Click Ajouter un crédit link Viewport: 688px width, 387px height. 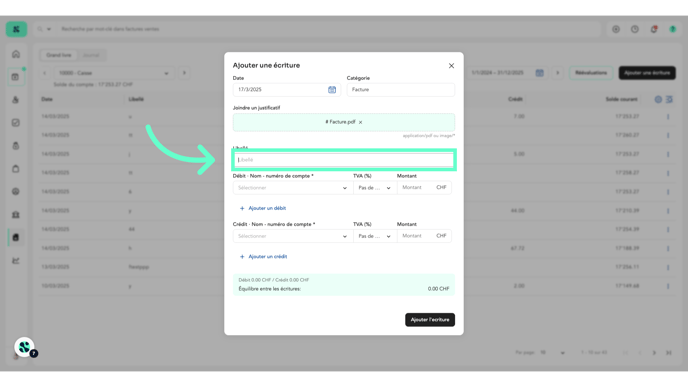[x=263, y=257]
